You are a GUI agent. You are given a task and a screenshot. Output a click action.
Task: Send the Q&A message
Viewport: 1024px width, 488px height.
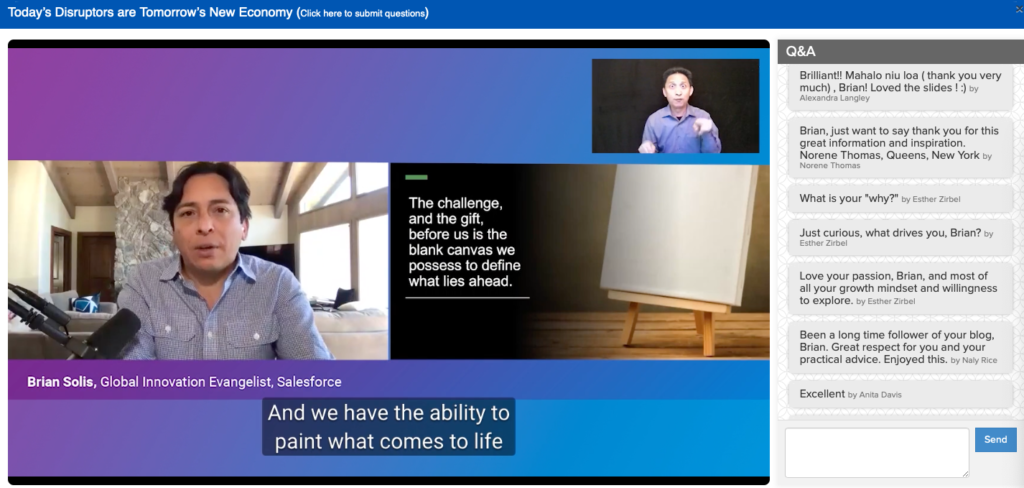click(995, 440)
